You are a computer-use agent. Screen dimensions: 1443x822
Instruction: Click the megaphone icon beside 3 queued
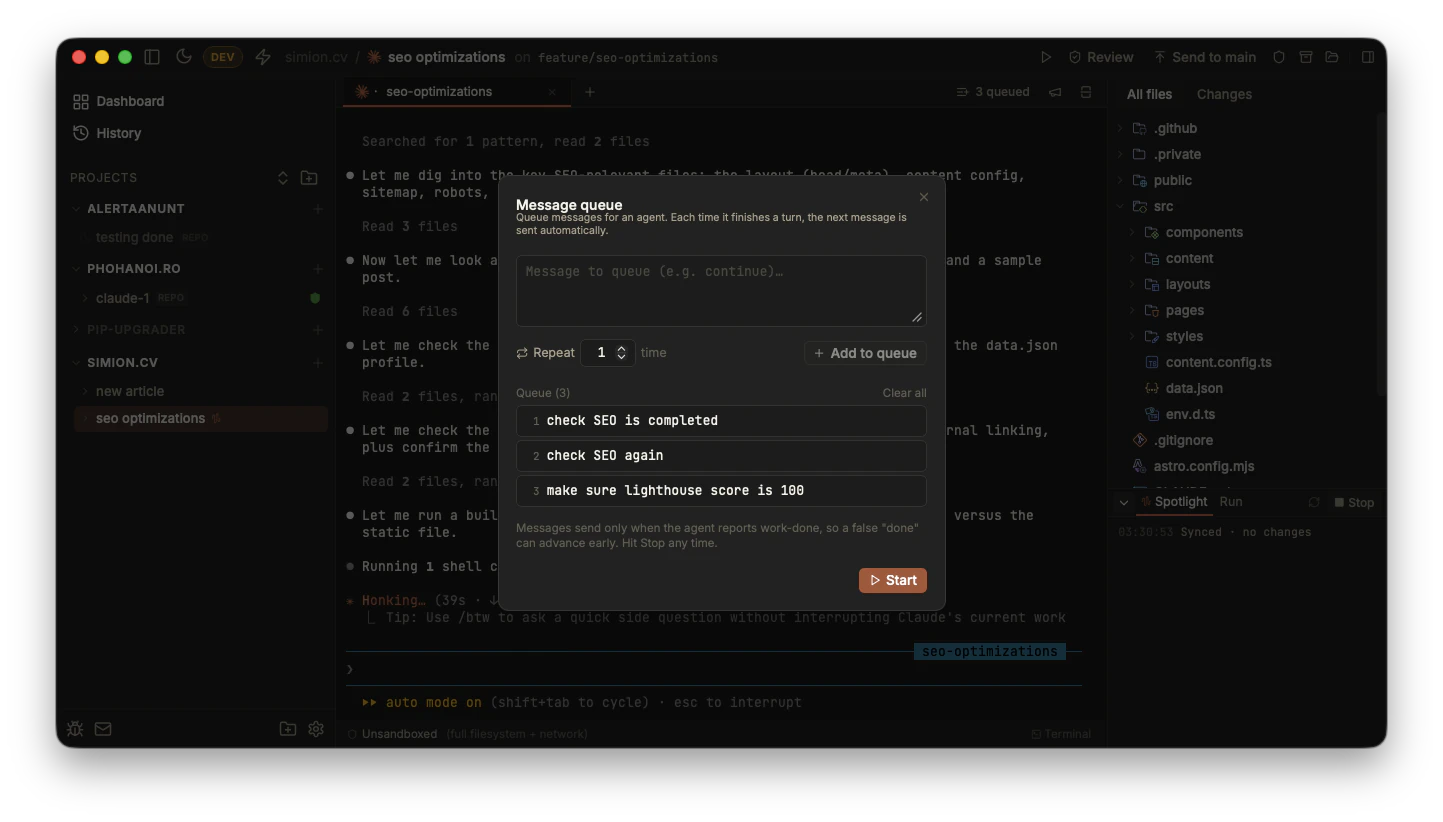click(x=1055, y=92)
